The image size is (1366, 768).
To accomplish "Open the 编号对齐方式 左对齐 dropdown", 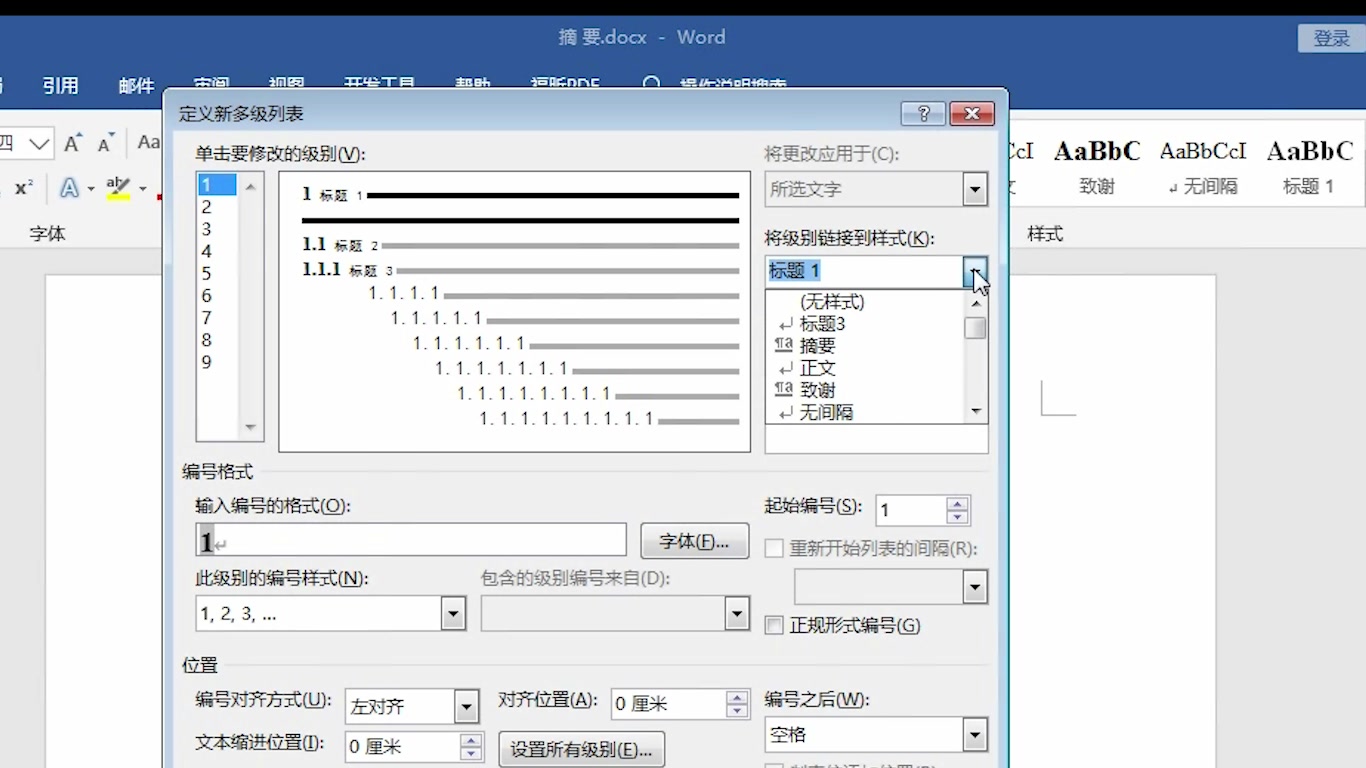I will coord(466,707).
